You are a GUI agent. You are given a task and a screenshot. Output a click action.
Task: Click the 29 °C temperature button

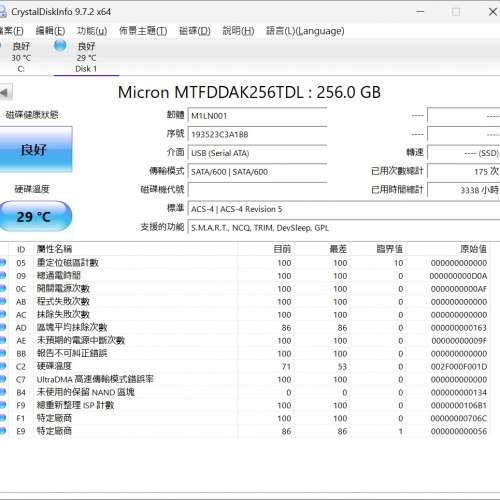point(35,216)
